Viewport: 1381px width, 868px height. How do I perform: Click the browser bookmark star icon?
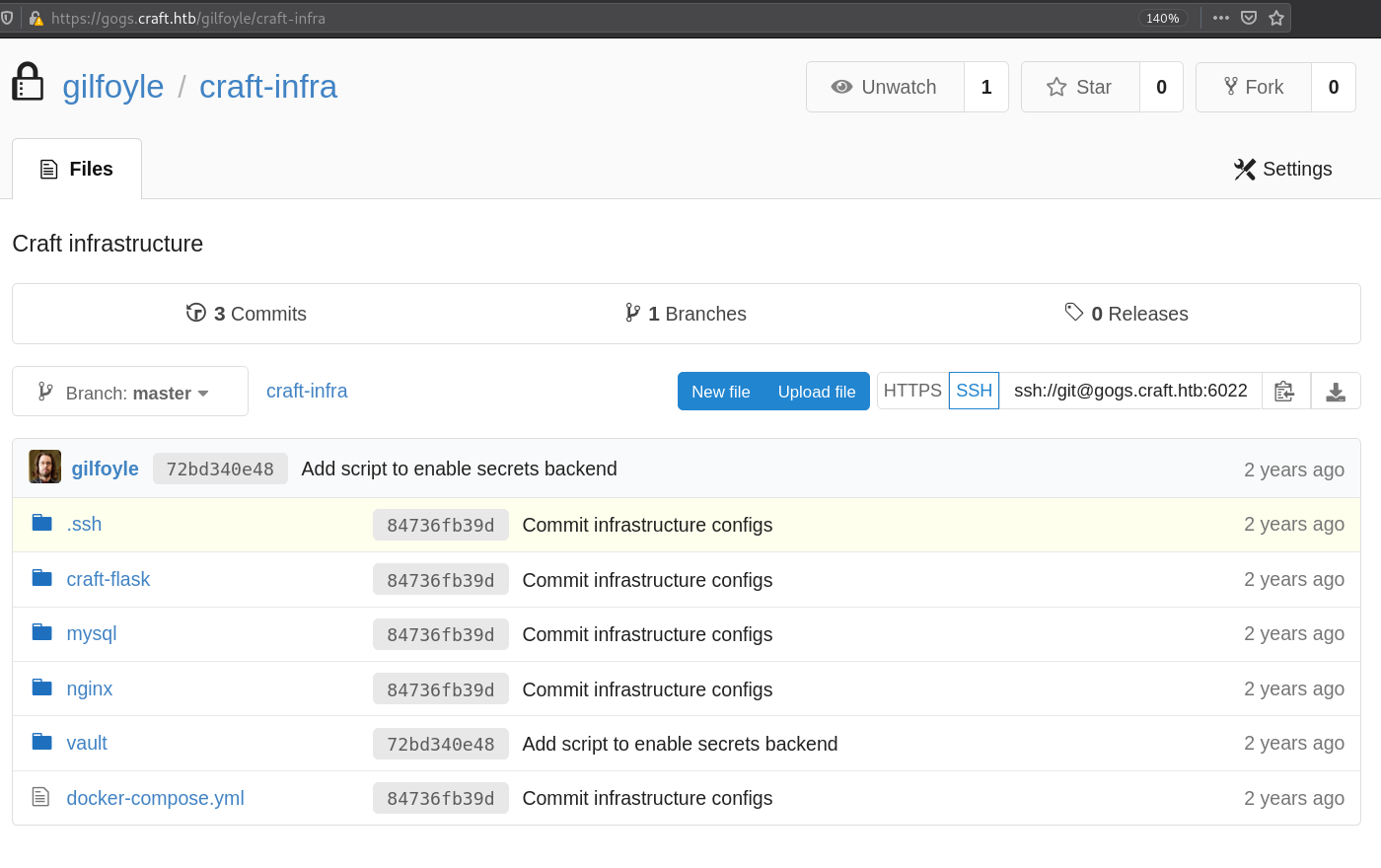[x=1276, y=18]
